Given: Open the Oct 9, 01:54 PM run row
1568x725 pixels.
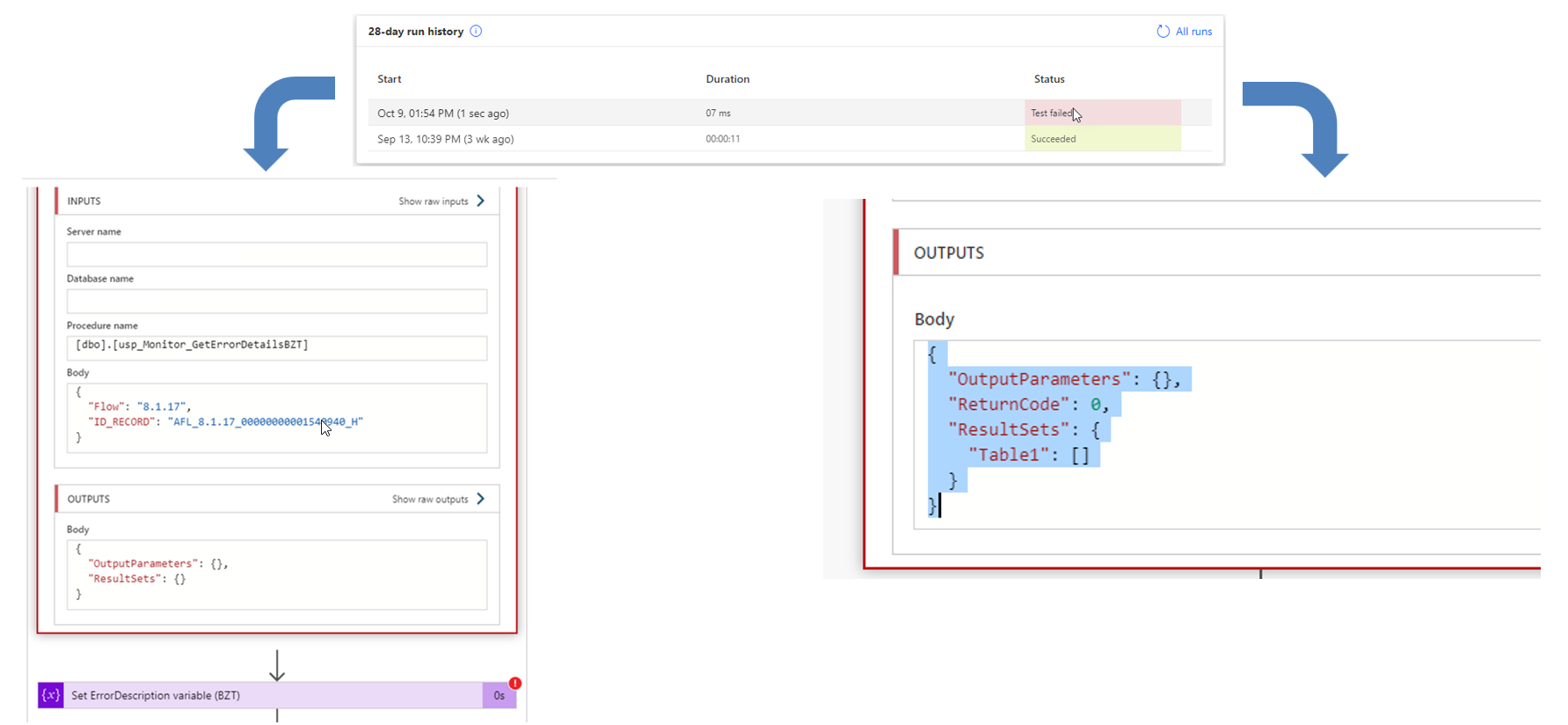Looking at the screenshot, I should (790, 113).
